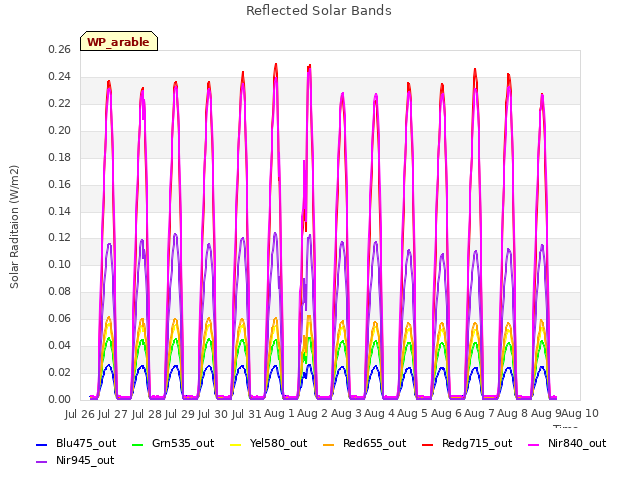Toggle the Grn535_out legend entry
The height and width of the screenshot is (480, 640).
point(173,443)
